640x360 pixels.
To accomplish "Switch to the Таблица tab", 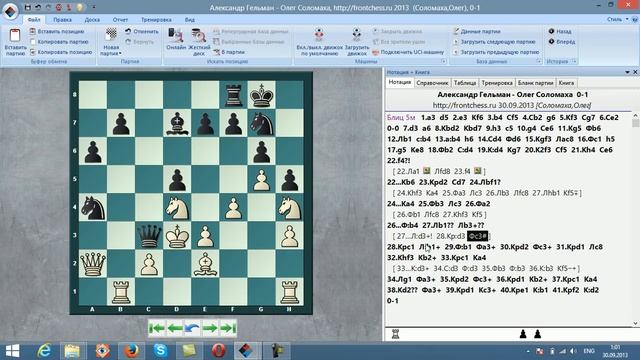I will [x=464, y=83].
